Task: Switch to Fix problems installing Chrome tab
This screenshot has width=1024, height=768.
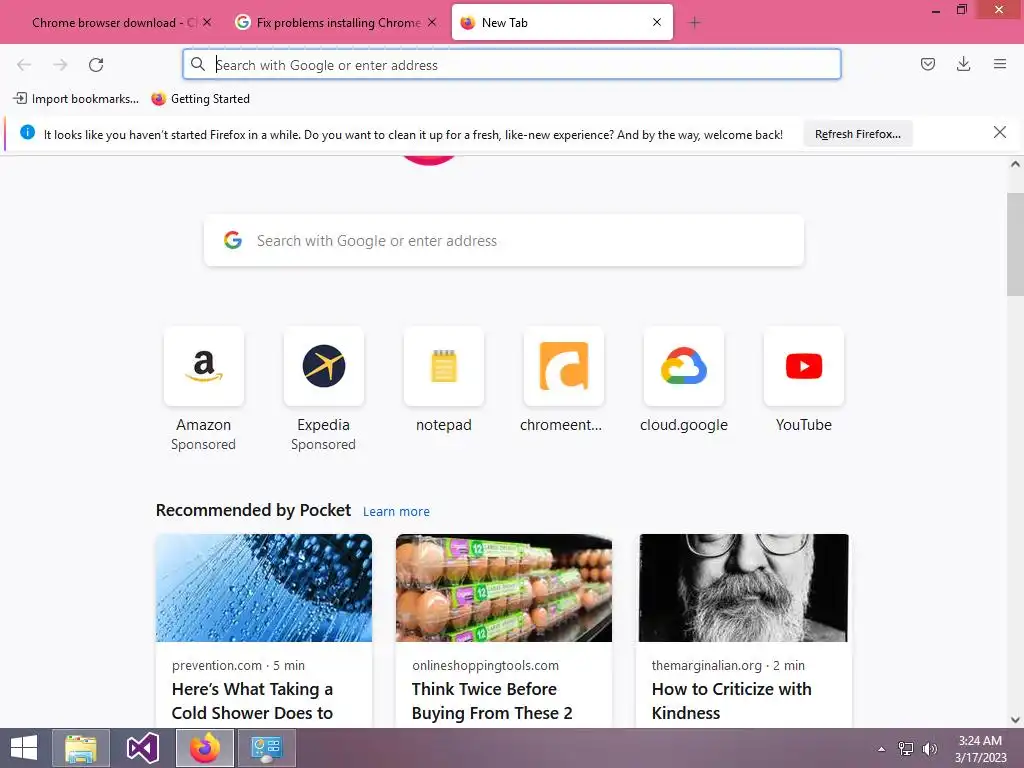Action: [337, 22]
